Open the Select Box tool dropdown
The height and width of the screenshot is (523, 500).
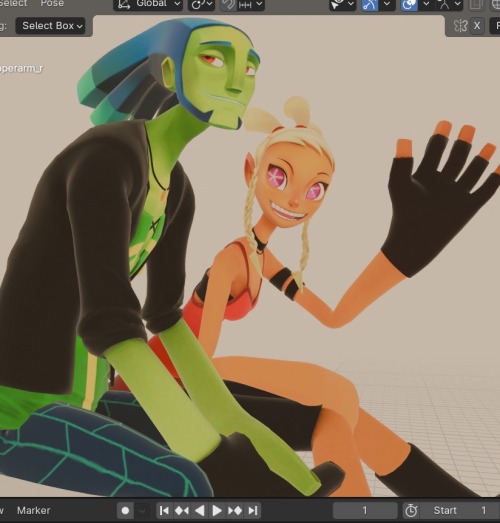[50, 26]
